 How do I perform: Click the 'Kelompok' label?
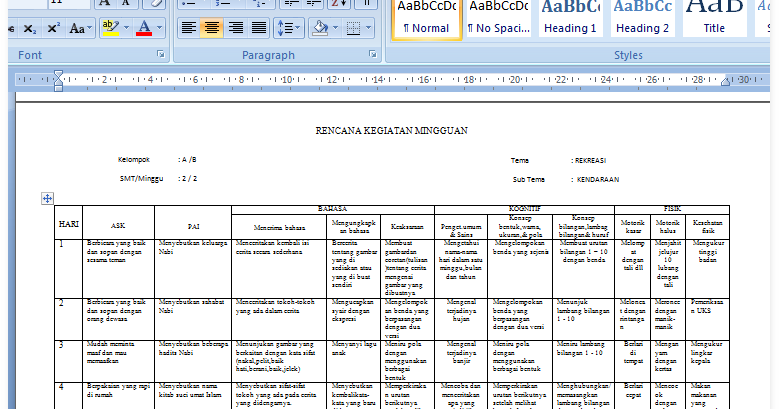(134, 160)
